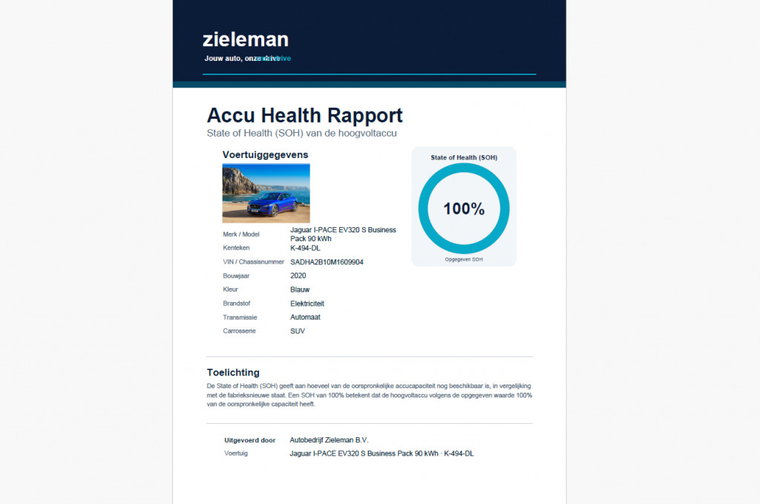Click the Bouwjaar value 2020
760x504 pixels.
298,276
